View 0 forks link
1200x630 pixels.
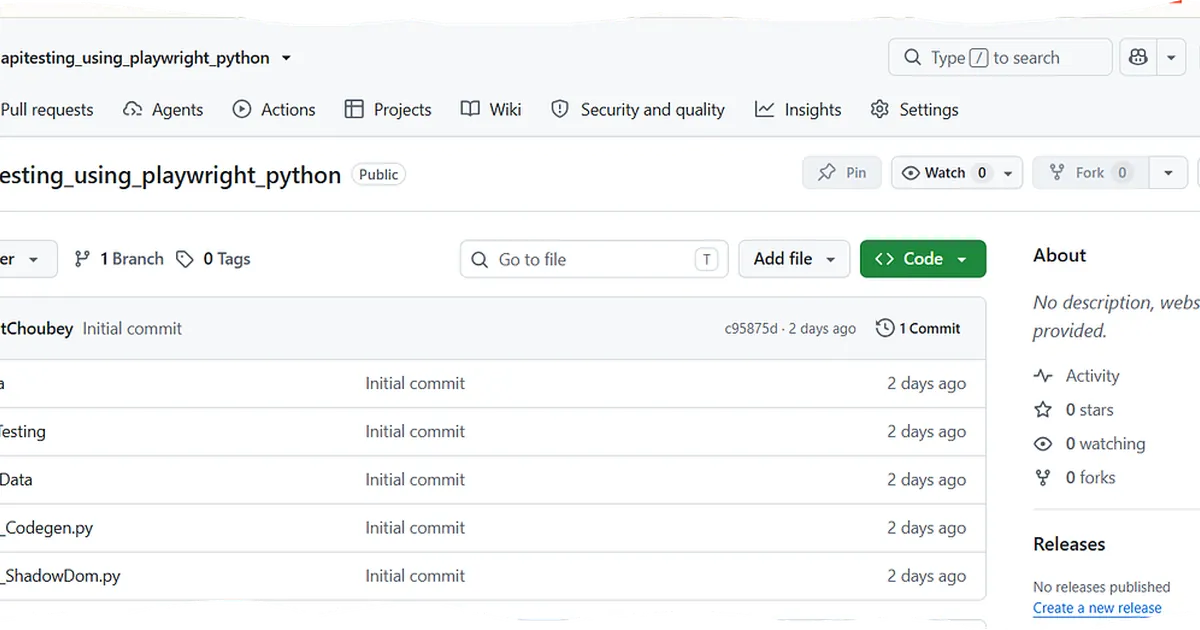pyautogui.click(x=1090, y=478)
